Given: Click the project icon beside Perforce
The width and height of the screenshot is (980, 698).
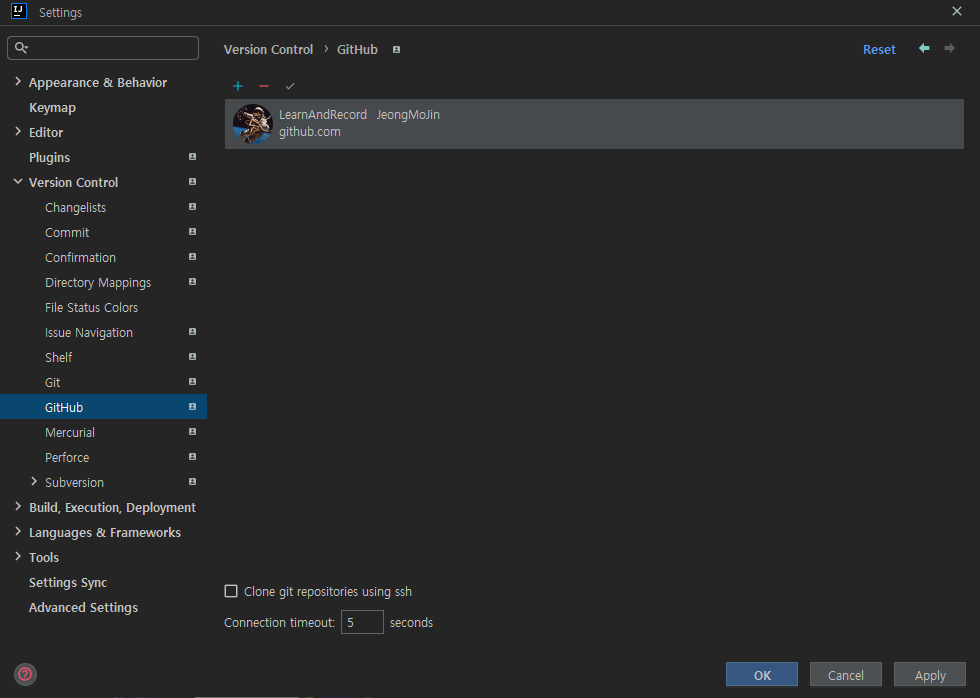Looking at the screenshot, I should 192,457.
